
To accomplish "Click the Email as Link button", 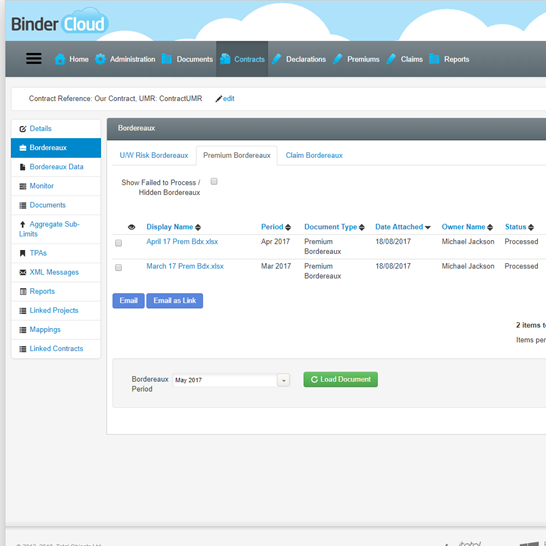I will [x=174, y=301].
